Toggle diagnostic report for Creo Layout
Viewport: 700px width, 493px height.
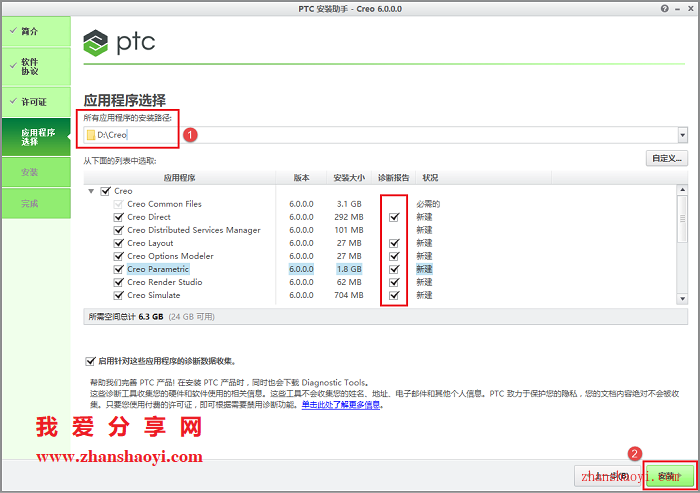[x=394, y=243]
